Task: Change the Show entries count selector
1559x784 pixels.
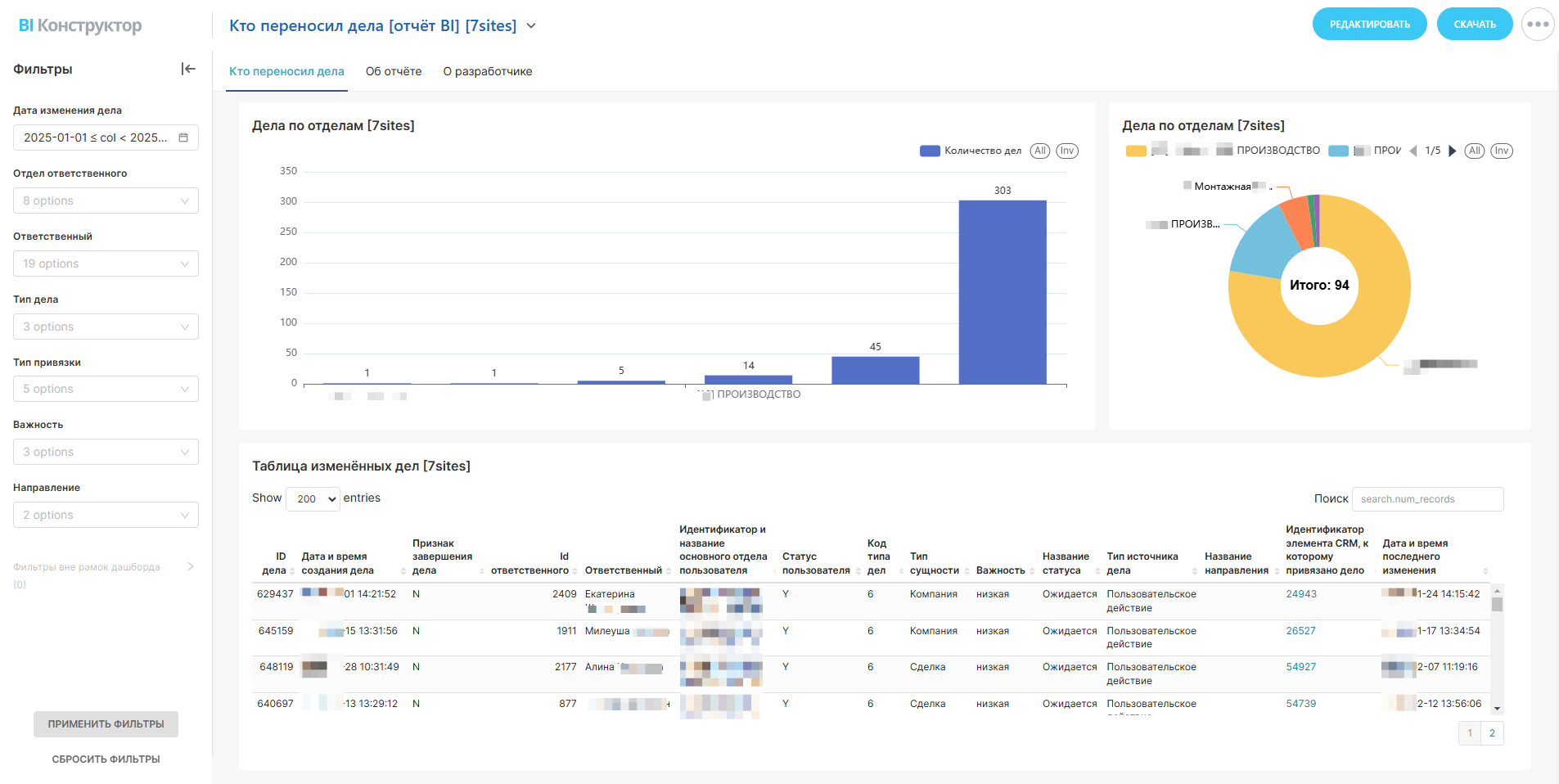Action: tap(313, 498)
